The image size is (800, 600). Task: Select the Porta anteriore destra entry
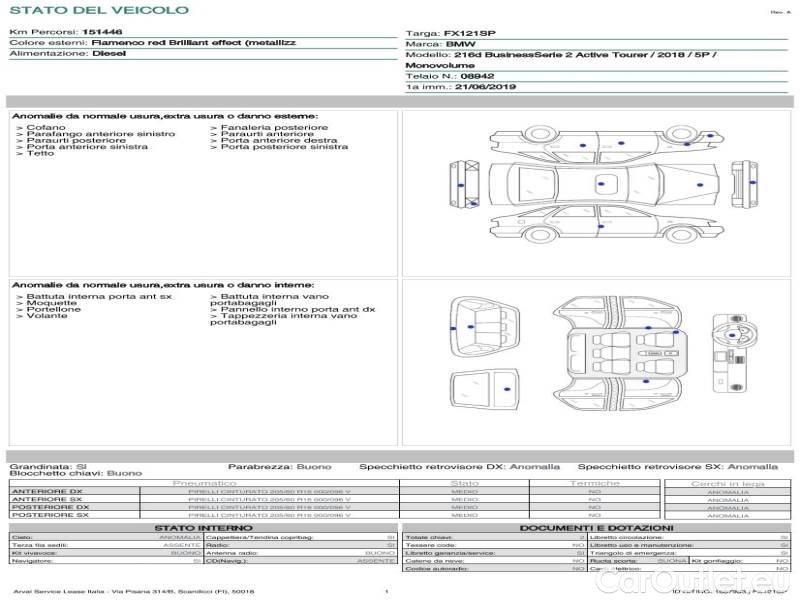click(x=273, y=140)
